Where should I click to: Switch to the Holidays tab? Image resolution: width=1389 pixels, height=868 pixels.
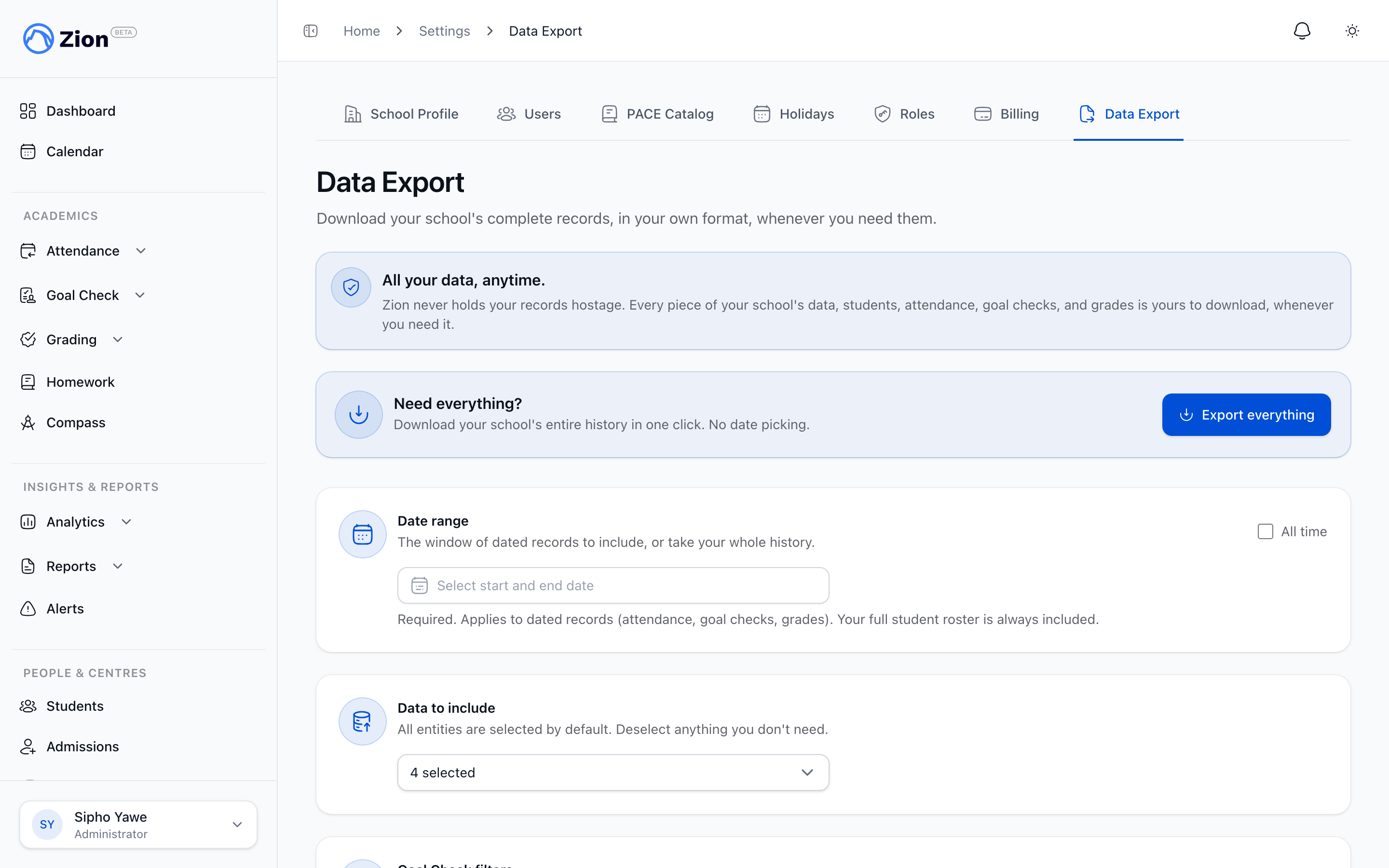coord(794,114)
